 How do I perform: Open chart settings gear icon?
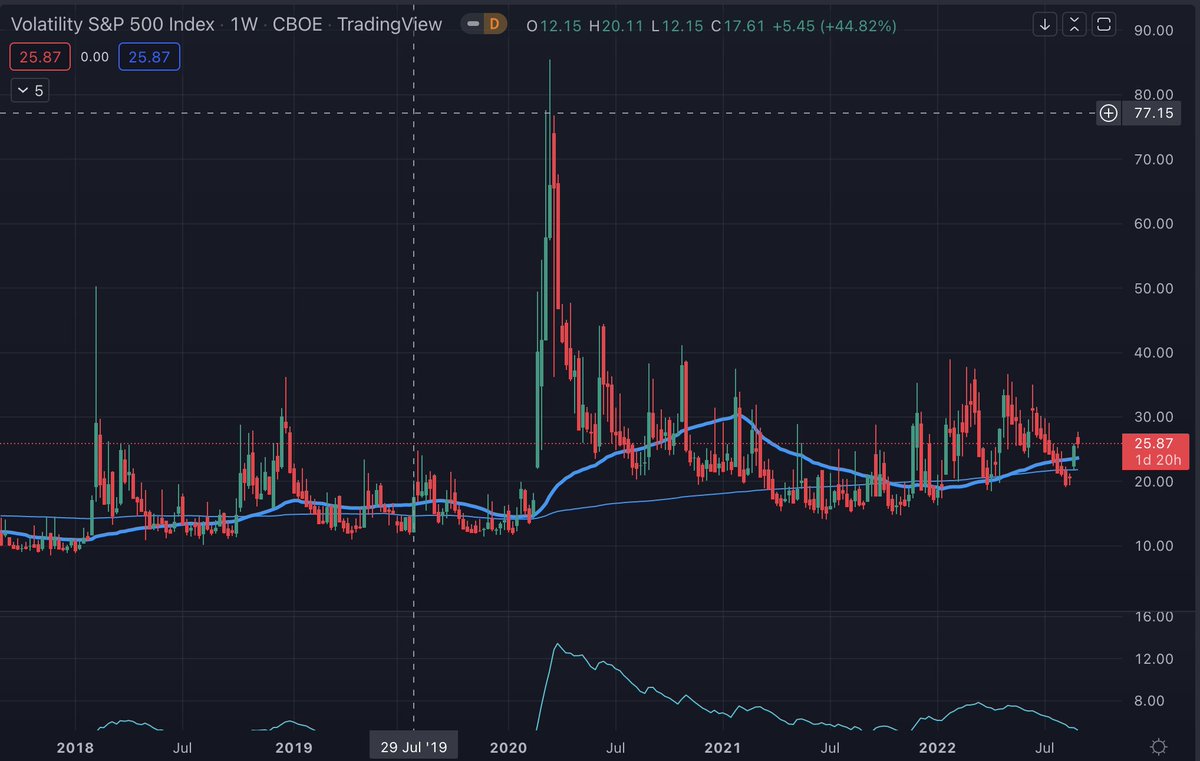tap(1159, 746)
